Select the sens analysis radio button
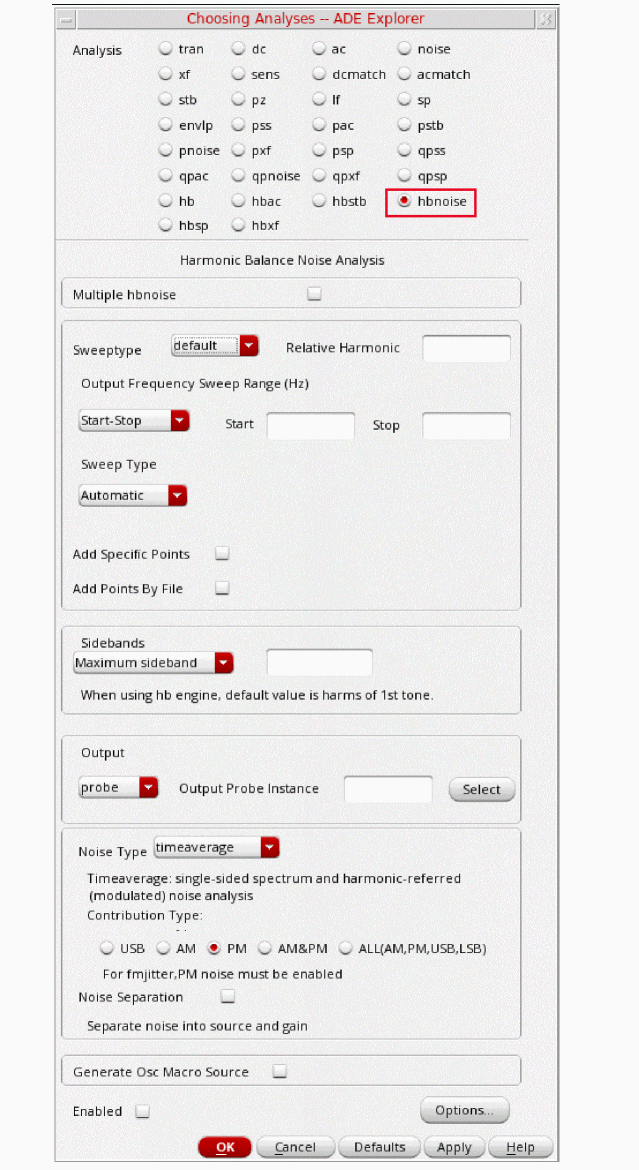Image resolution: width=639 pixels, height=1170 pixels. 238,74
